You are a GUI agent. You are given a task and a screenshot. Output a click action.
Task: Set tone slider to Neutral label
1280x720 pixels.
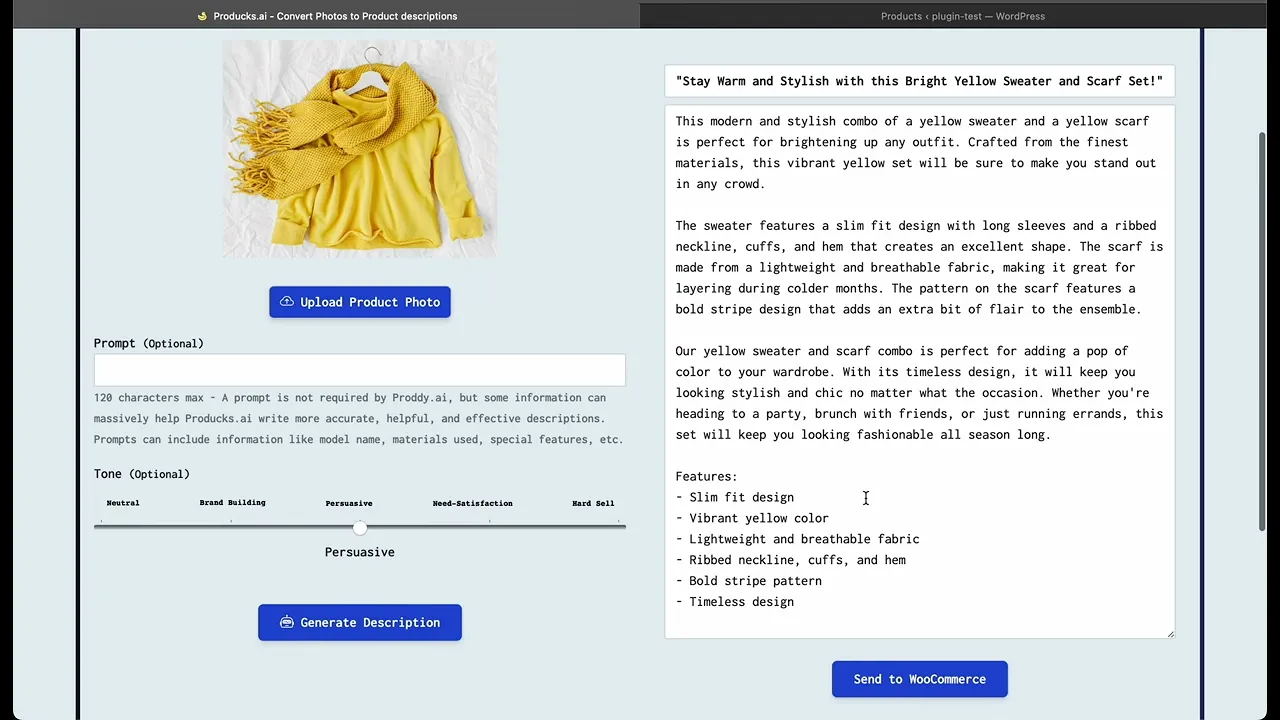[123, 503]
